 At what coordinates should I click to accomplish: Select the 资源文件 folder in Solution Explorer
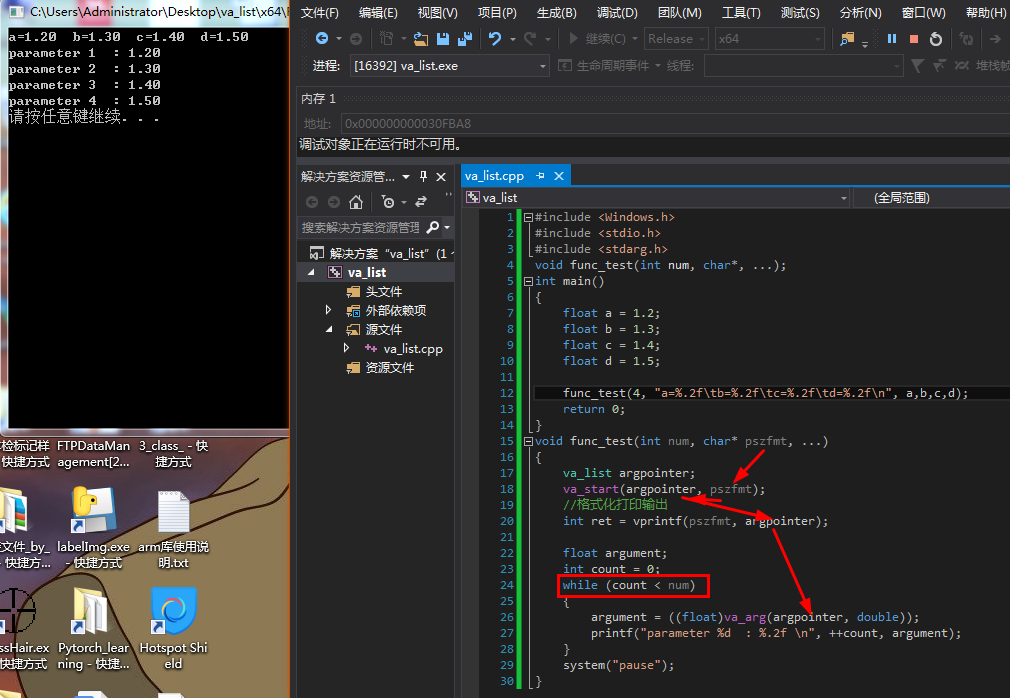coord(380,368)
